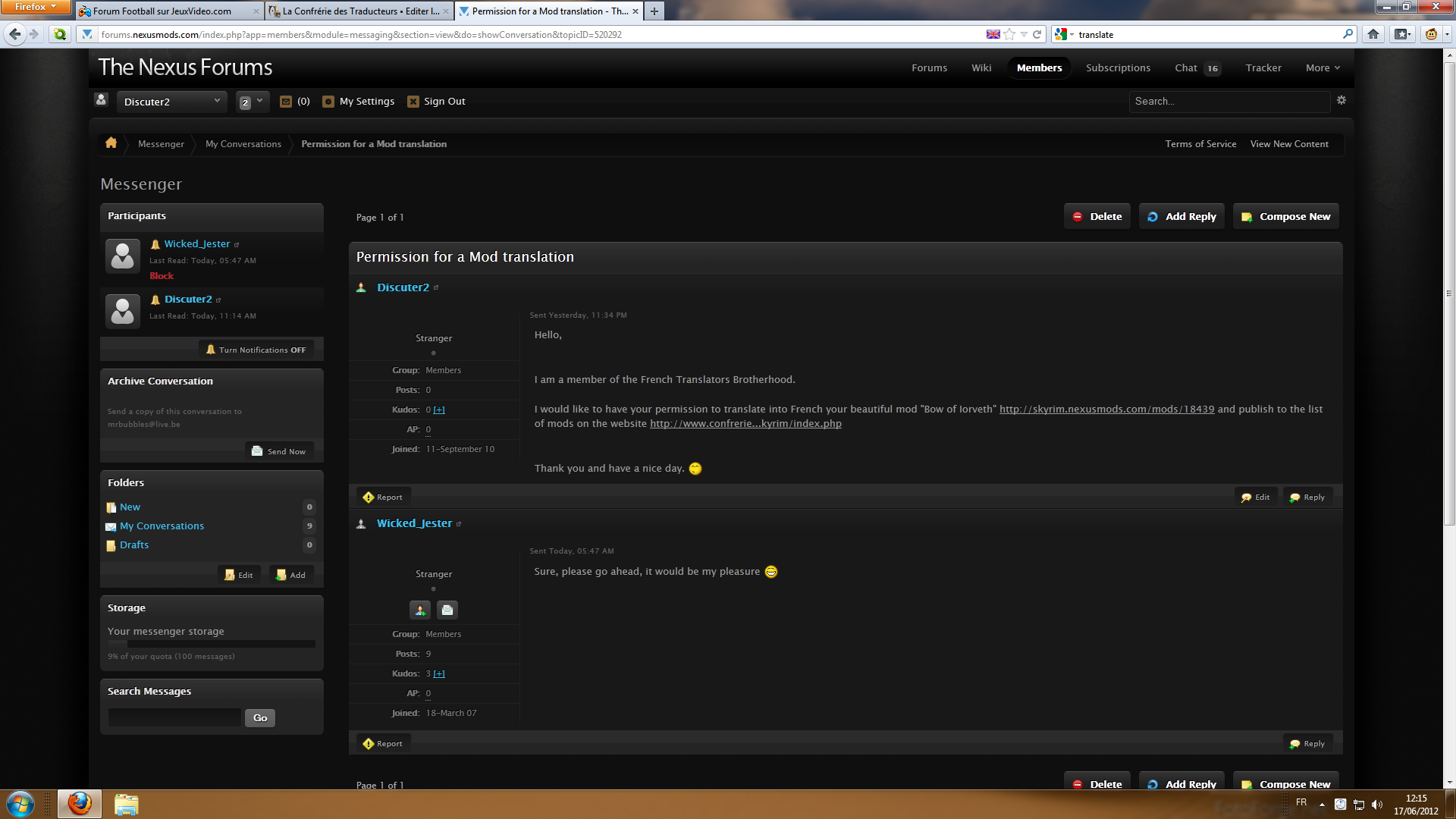Screen dimensions: 1456x819
Task: Open the Subscriptions navigation item
Action: point(1118,67)
